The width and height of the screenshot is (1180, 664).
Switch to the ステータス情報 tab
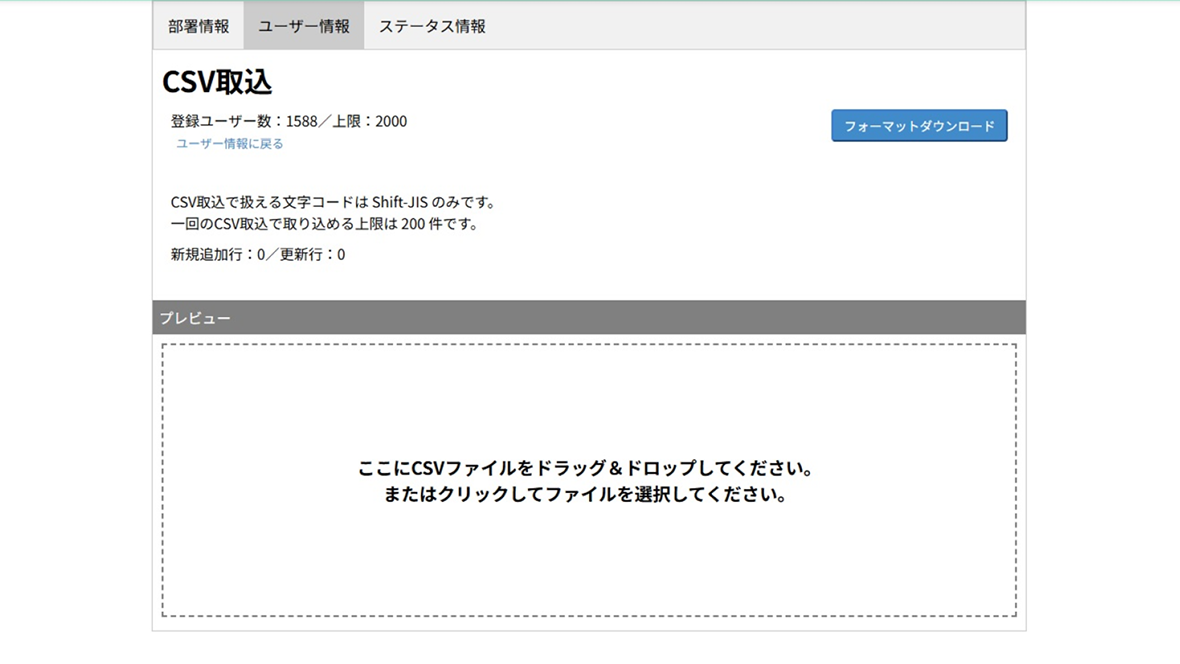432,26
